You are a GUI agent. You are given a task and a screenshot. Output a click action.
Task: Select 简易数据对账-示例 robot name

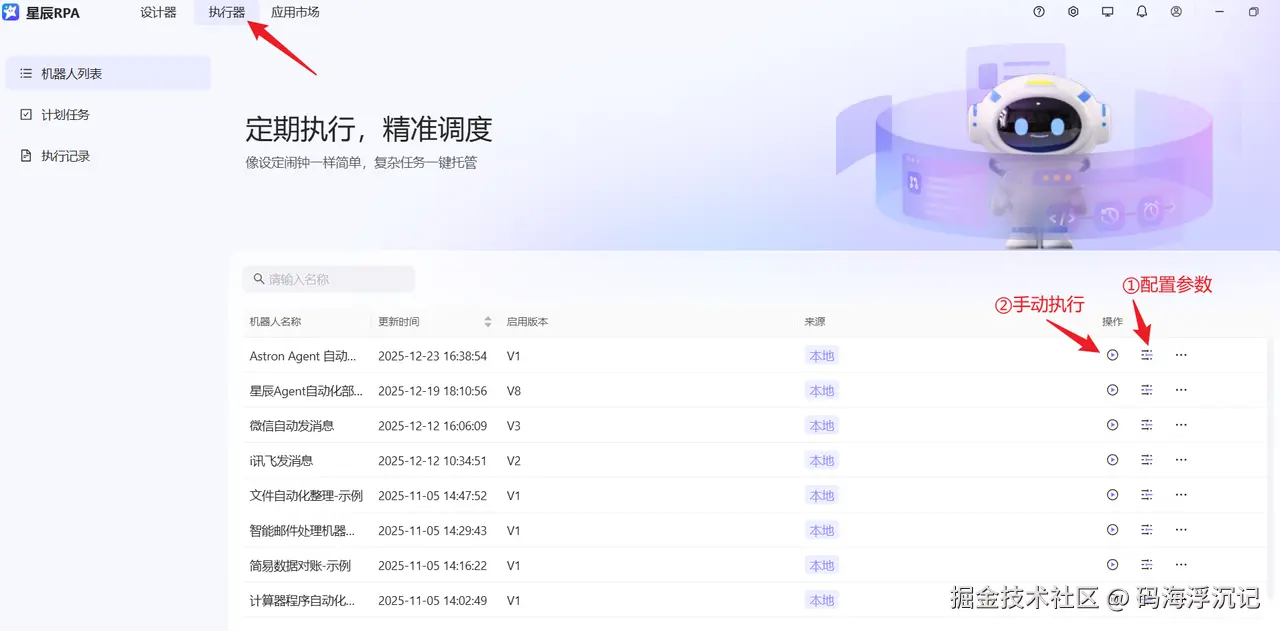pos(300,566)
